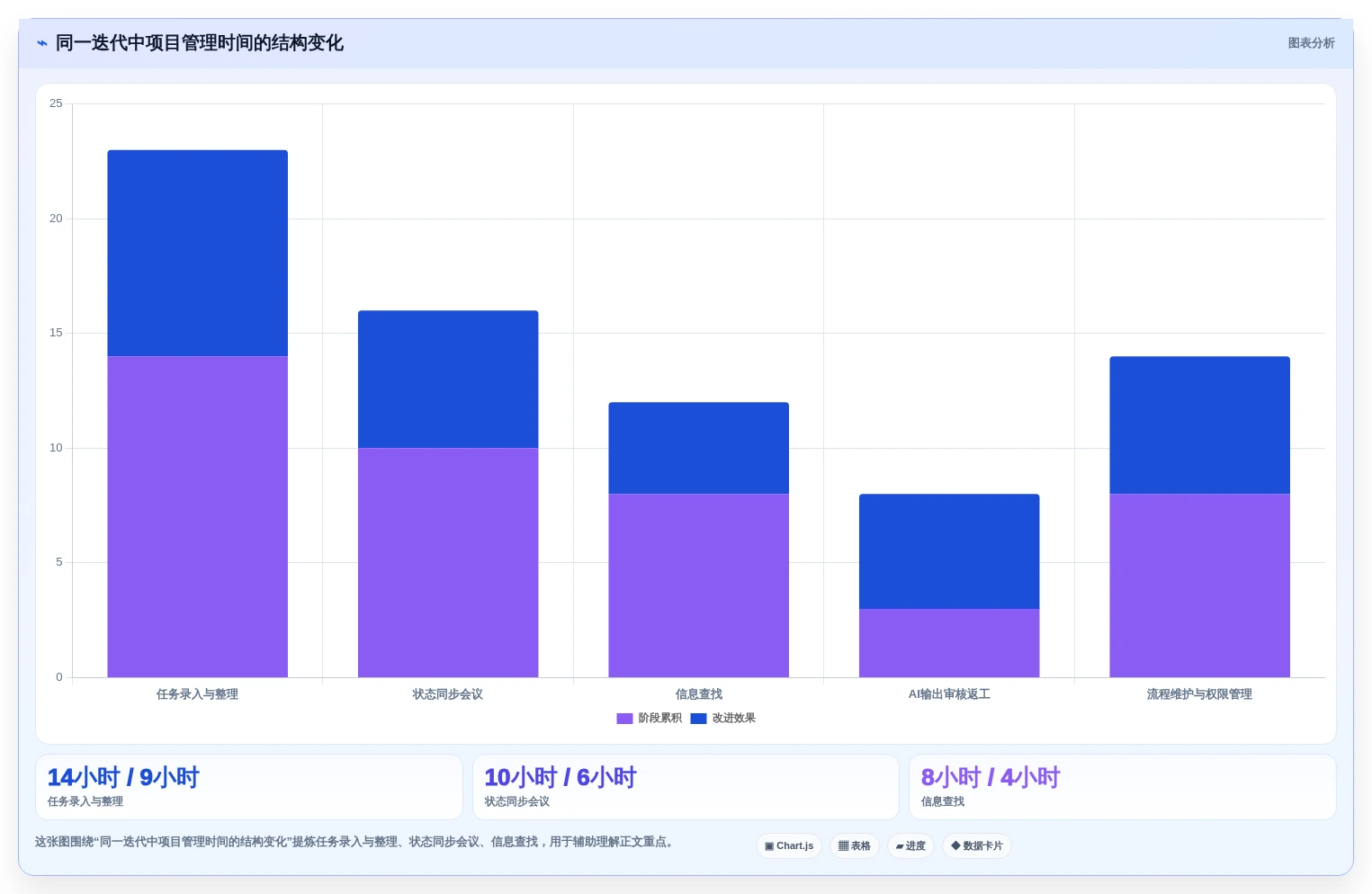Open the 8小时 / 4小时 data card
The width and height of the screenshot is (1372, 894).
click(x=1123, y=787)
